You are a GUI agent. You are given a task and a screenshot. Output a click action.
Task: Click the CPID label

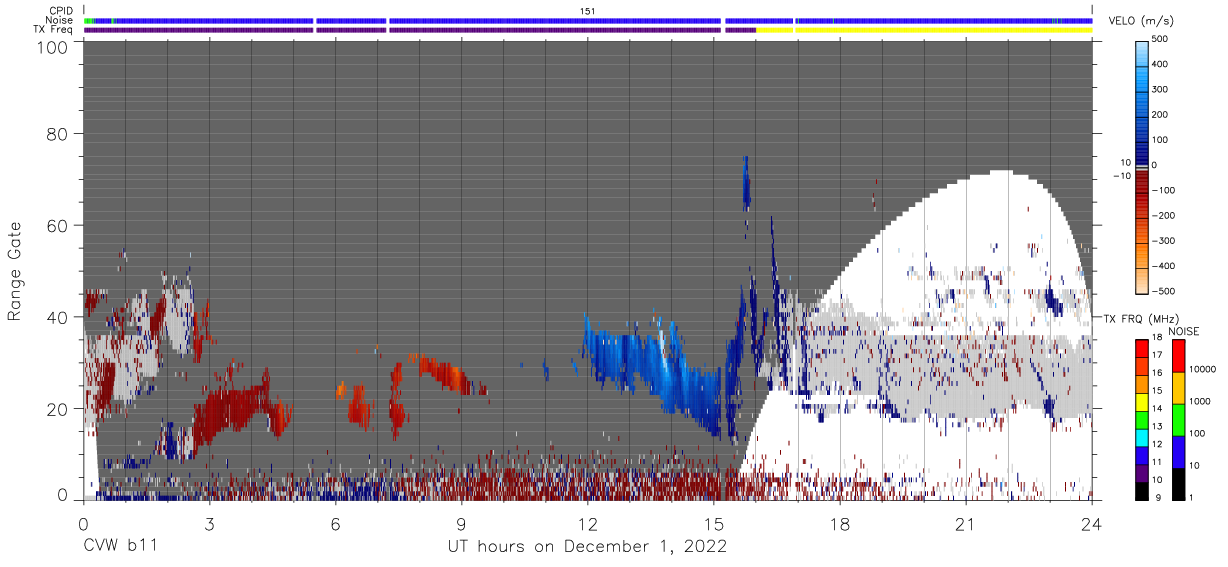(63, 11)
